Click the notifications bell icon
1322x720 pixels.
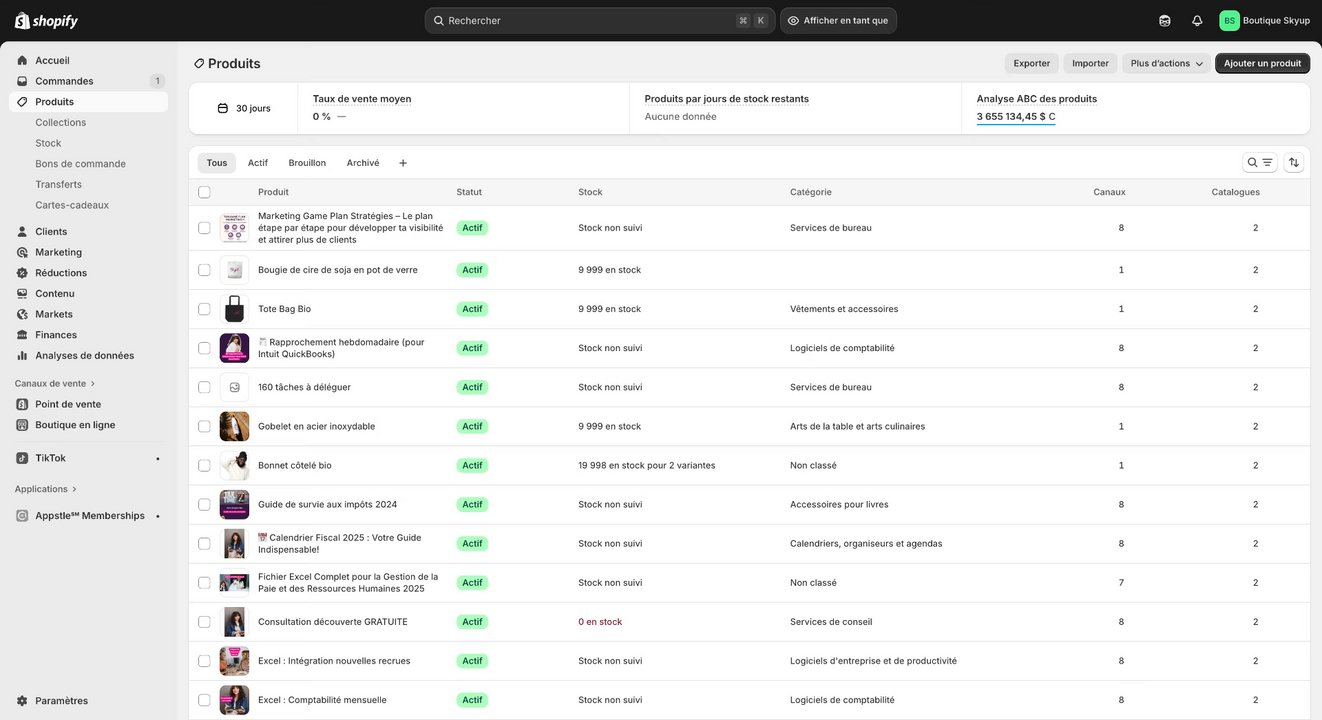coord(1197,21)
